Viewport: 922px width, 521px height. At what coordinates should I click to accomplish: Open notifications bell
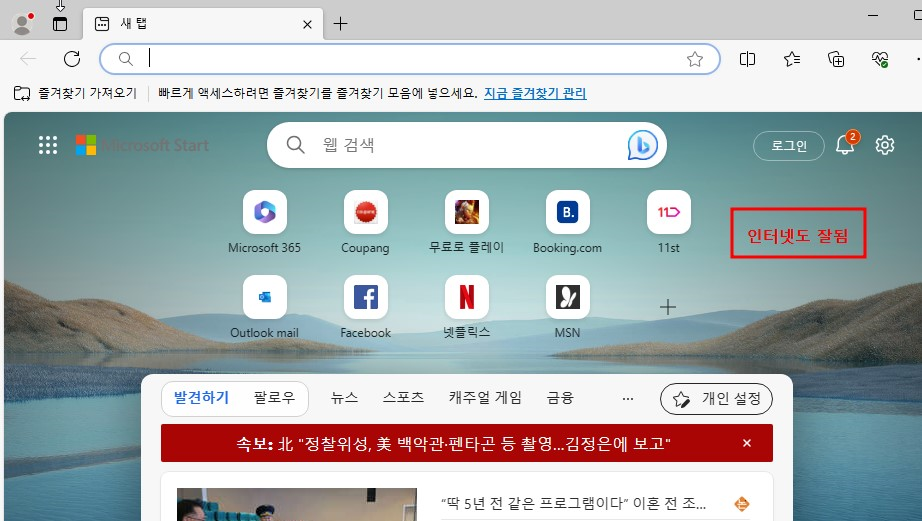[x=846, y=145]
